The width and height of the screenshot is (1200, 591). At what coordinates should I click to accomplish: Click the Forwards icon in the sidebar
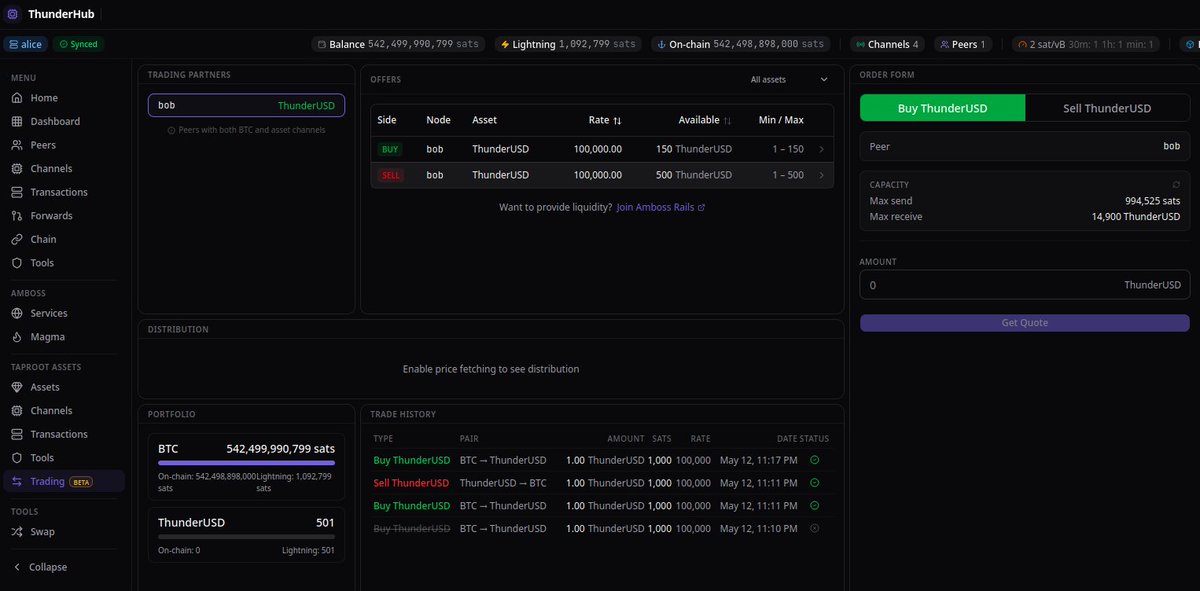click(17, 216)
